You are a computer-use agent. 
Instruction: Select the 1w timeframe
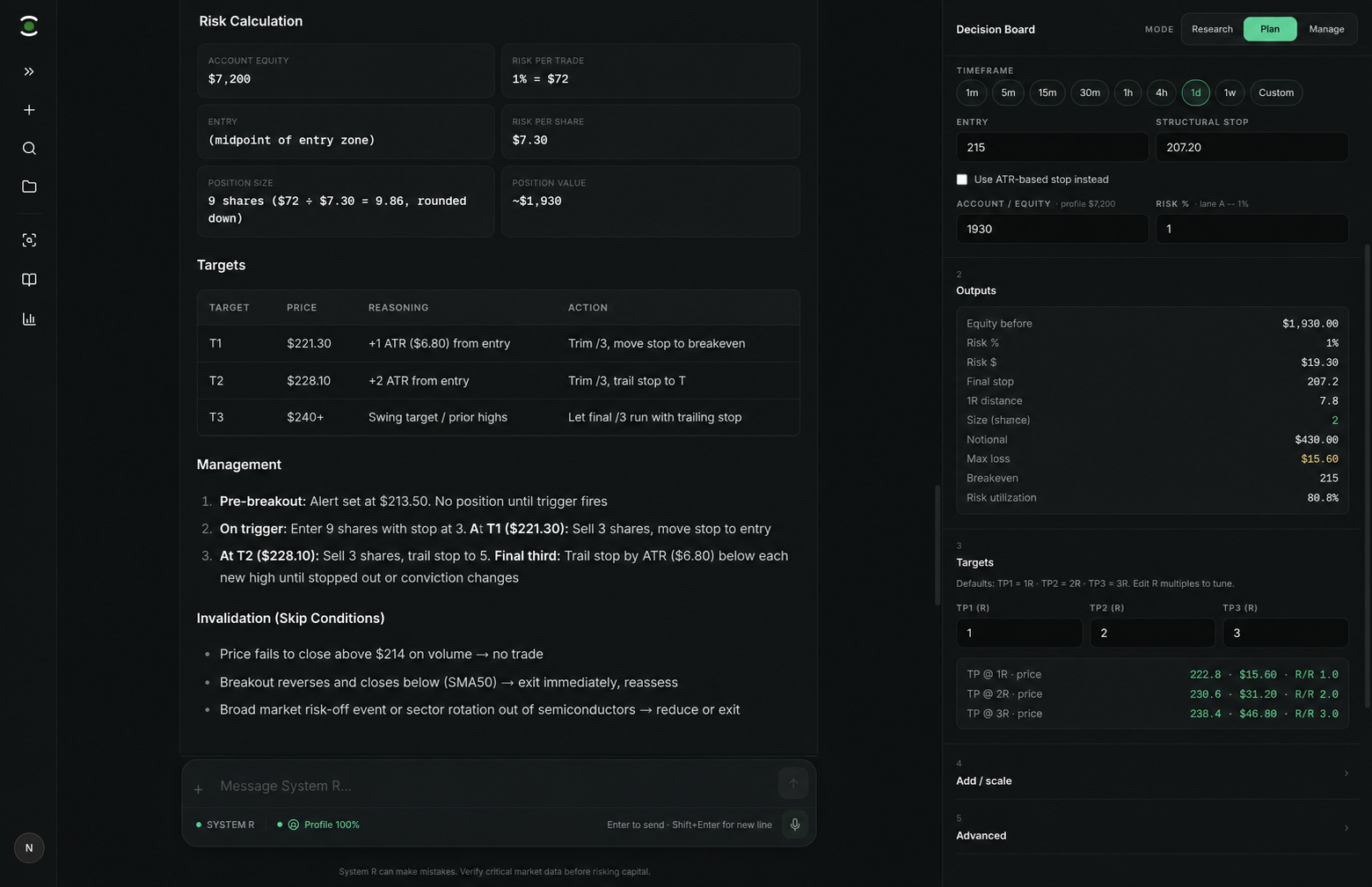[1230, 92]
